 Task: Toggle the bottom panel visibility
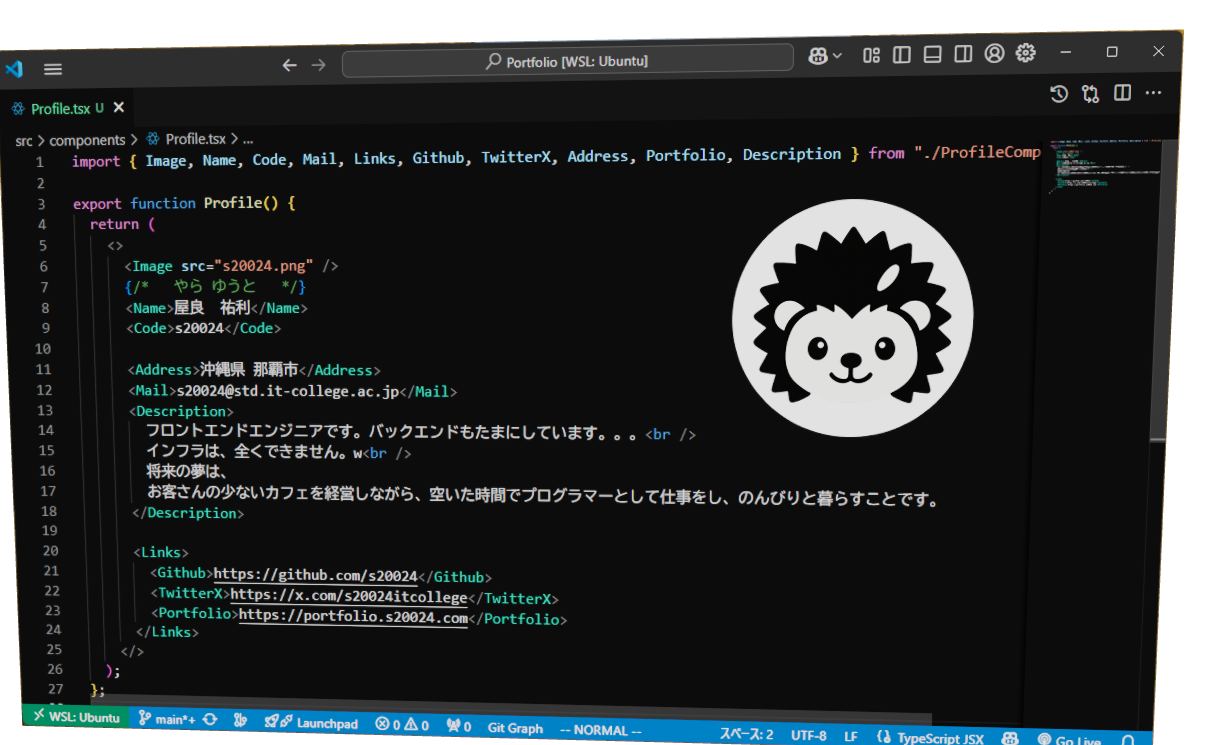(932, 55)
